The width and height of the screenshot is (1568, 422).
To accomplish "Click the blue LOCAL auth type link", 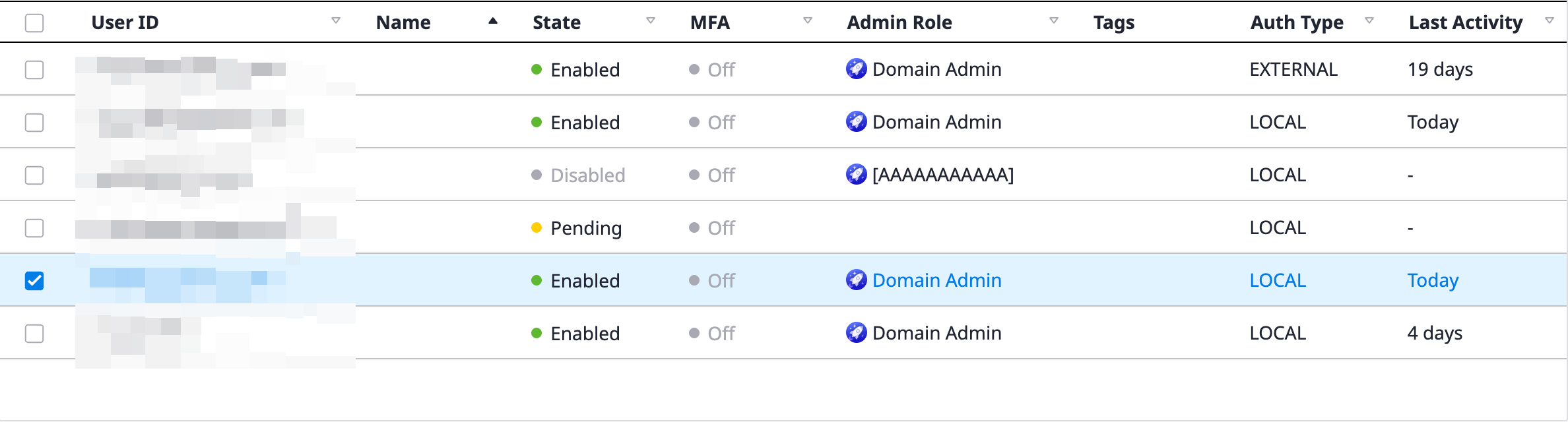I will click(1277, 280).
